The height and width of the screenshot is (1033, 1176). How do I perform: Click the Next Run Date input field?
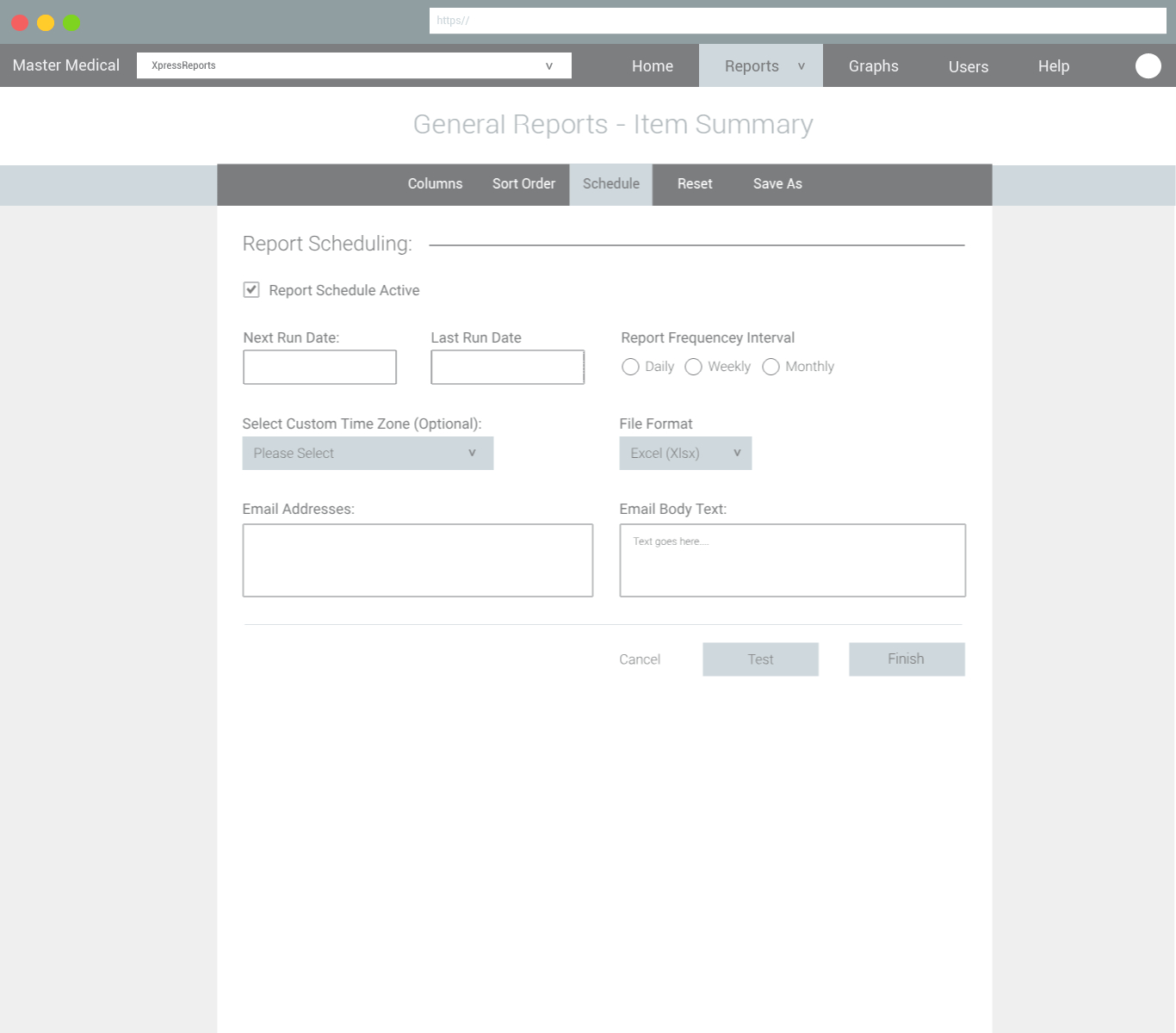pos(320,367)
